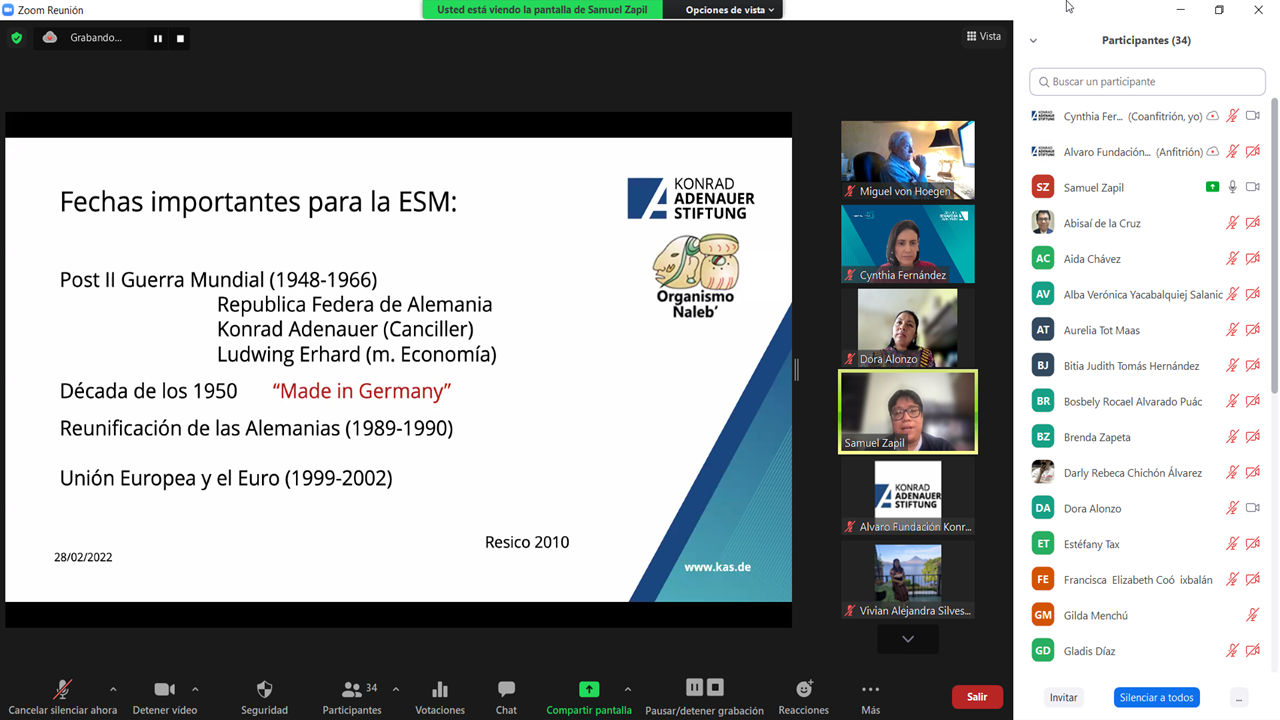Click the Buscar un participante field

click(x=1147, y=82)
